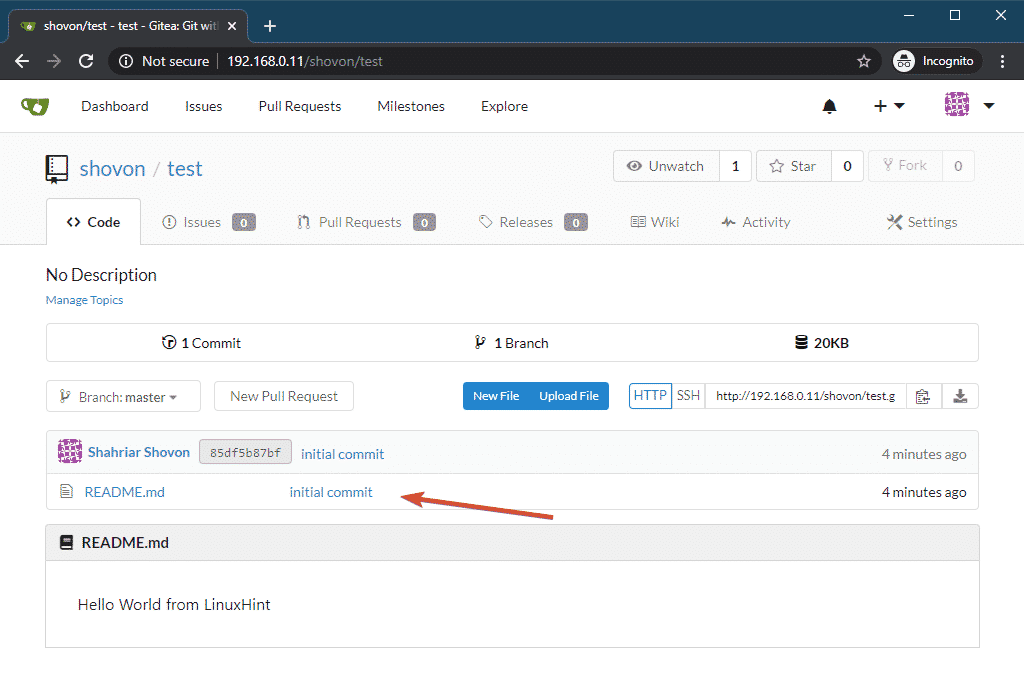Viewport: 1024px width, 677px height.
Task: Open Milestones page
Action: coord(411,106)
